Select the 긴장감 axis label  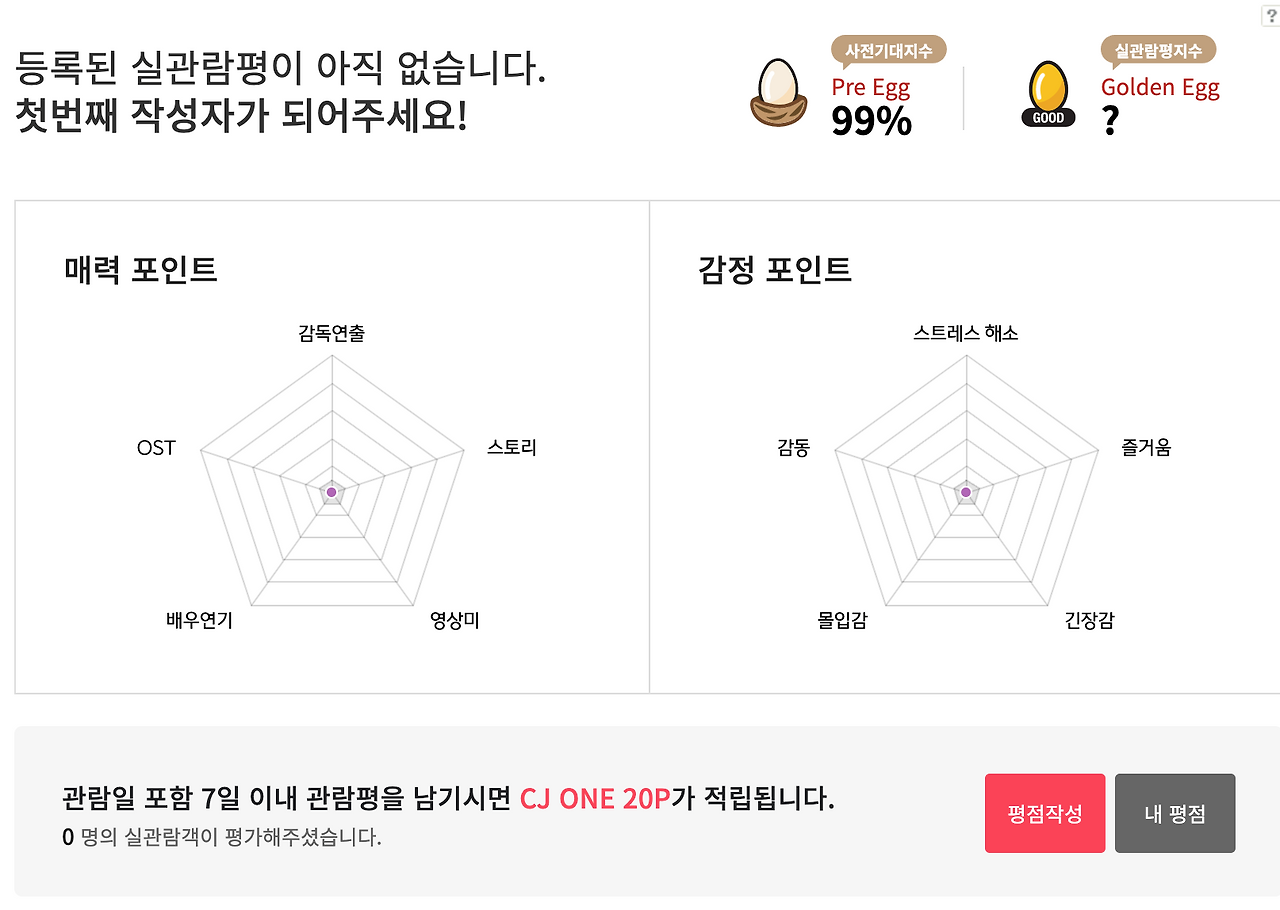(1087, 620)
